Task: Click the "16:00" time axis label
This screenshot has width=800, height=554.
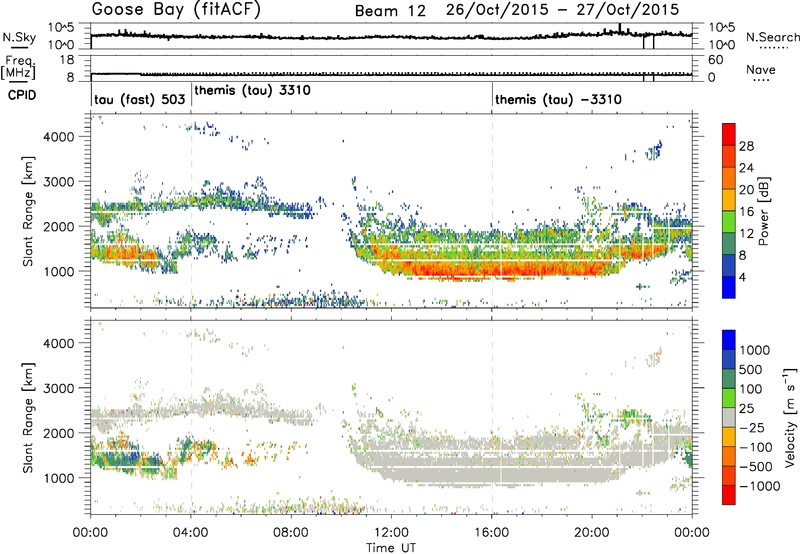Action: [491, 533]
